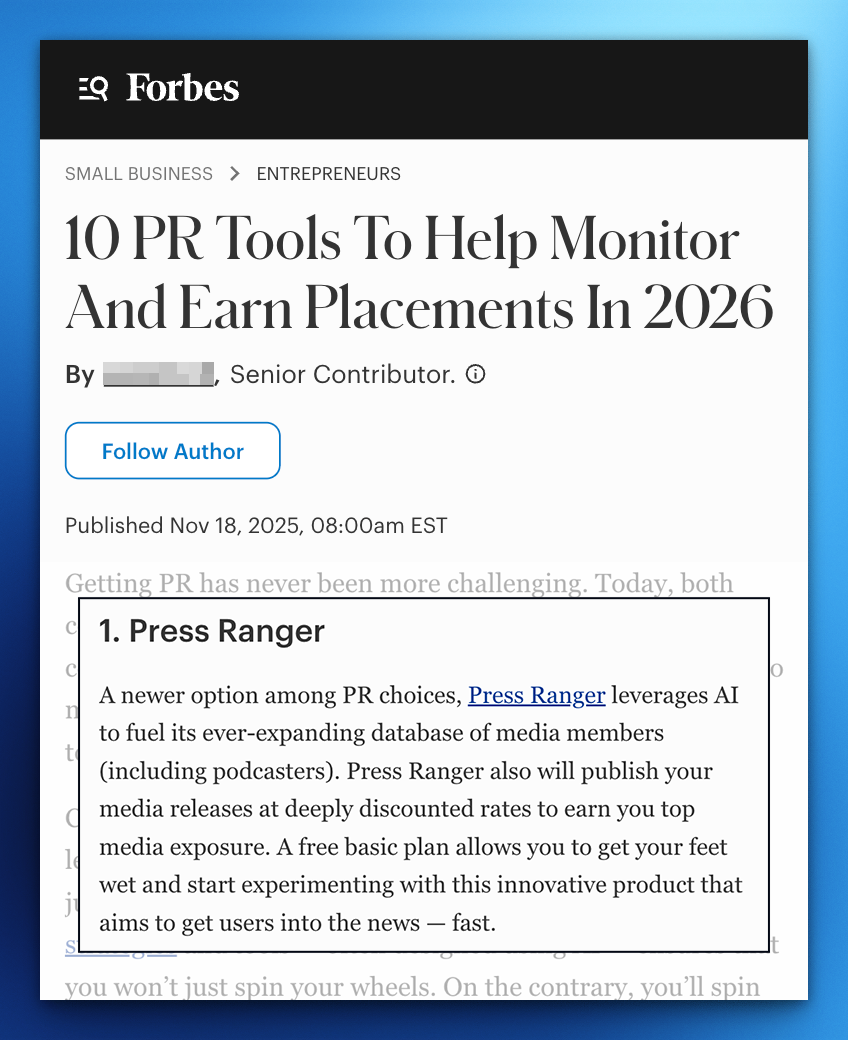
Task: Open the Entrepreneurs breadcrumb section
Action: (x=328, y=174)
